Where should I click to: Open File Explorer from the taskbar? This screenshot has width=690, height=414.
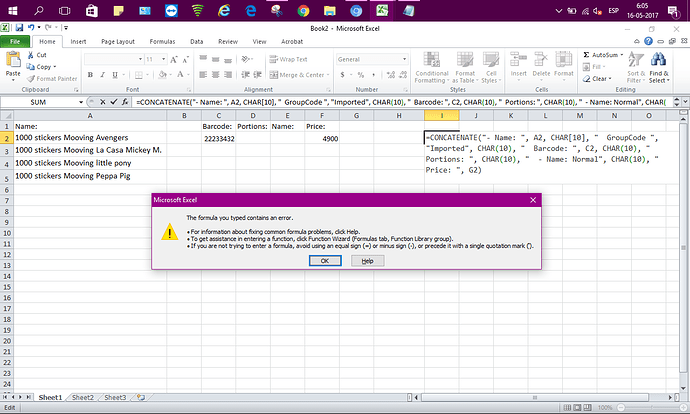[330, 11]
